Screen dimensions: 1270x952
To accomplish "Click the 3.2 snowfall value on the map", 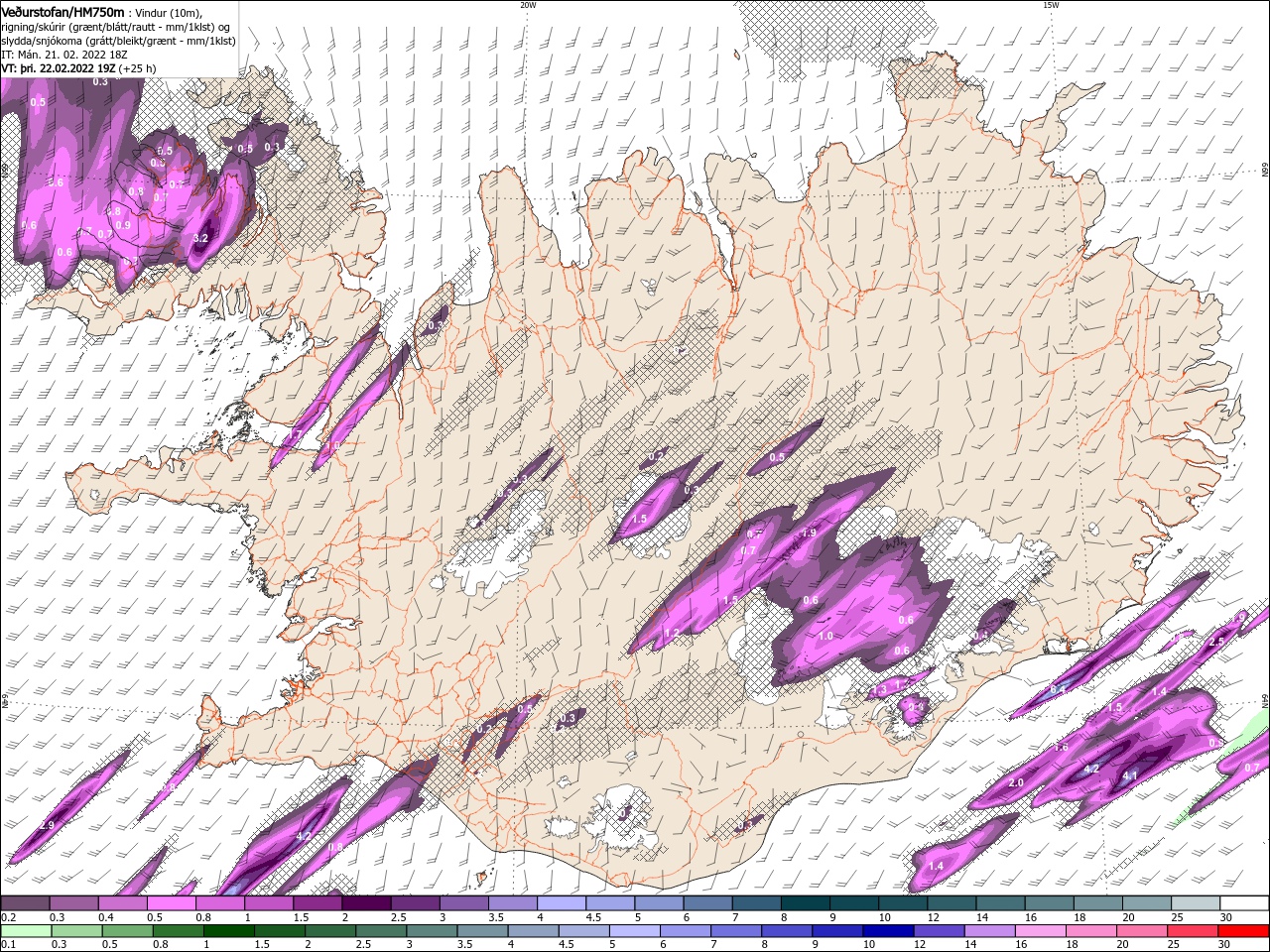I will tap(200, 238).
